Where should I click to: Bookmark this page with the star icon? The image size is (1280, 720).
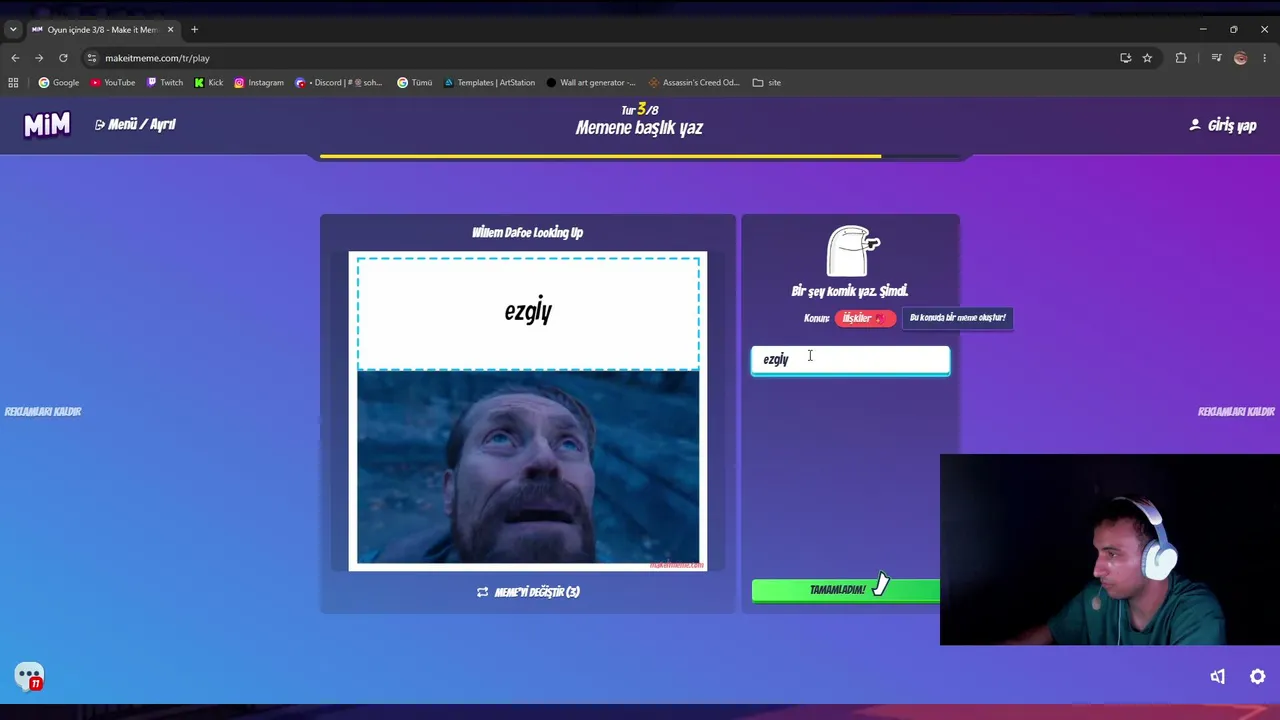[x=1147, y=58]
